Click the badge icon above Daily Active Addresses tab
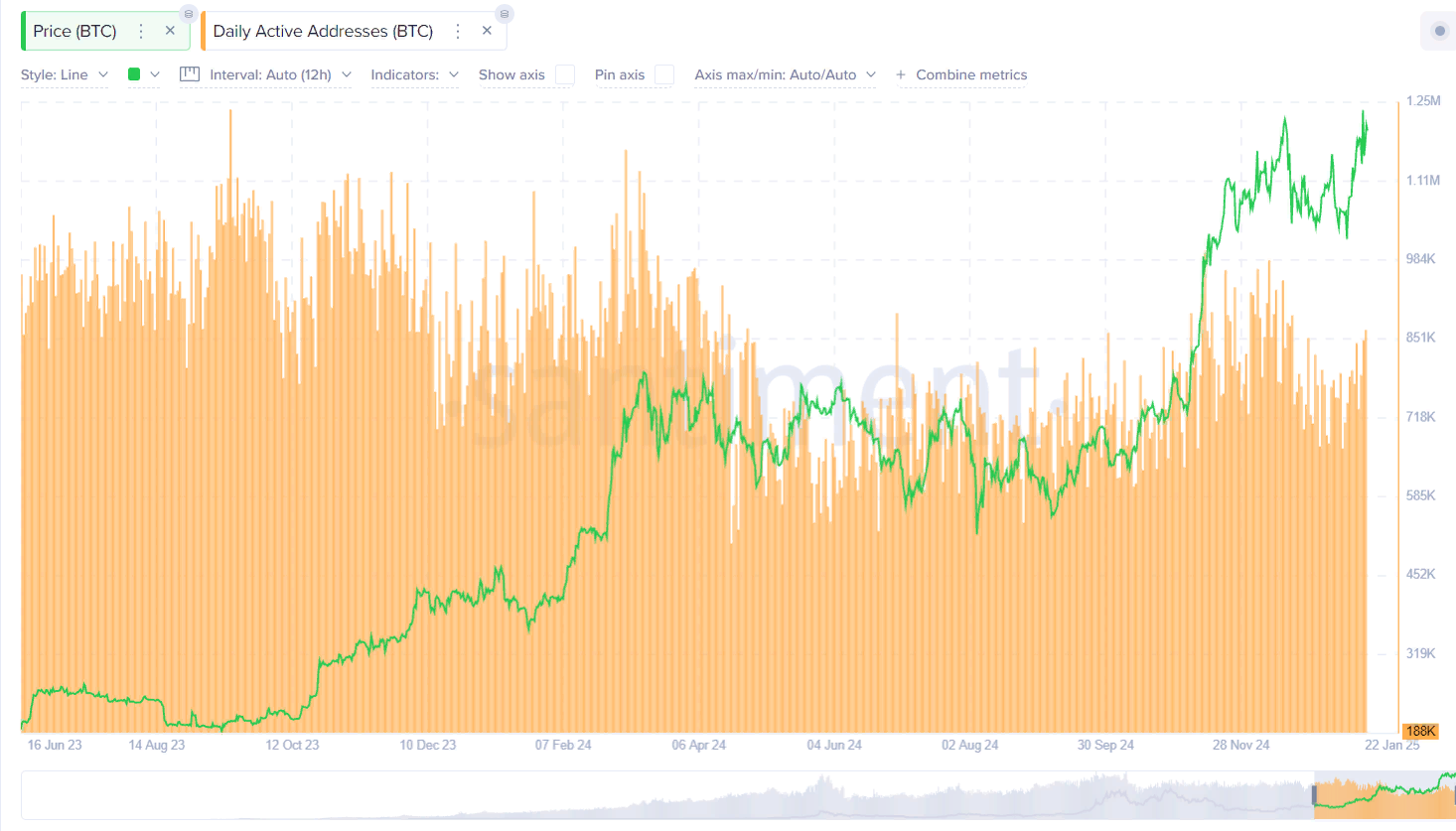The height and width of the screenshot is (831, 1456). coord(505,14)
